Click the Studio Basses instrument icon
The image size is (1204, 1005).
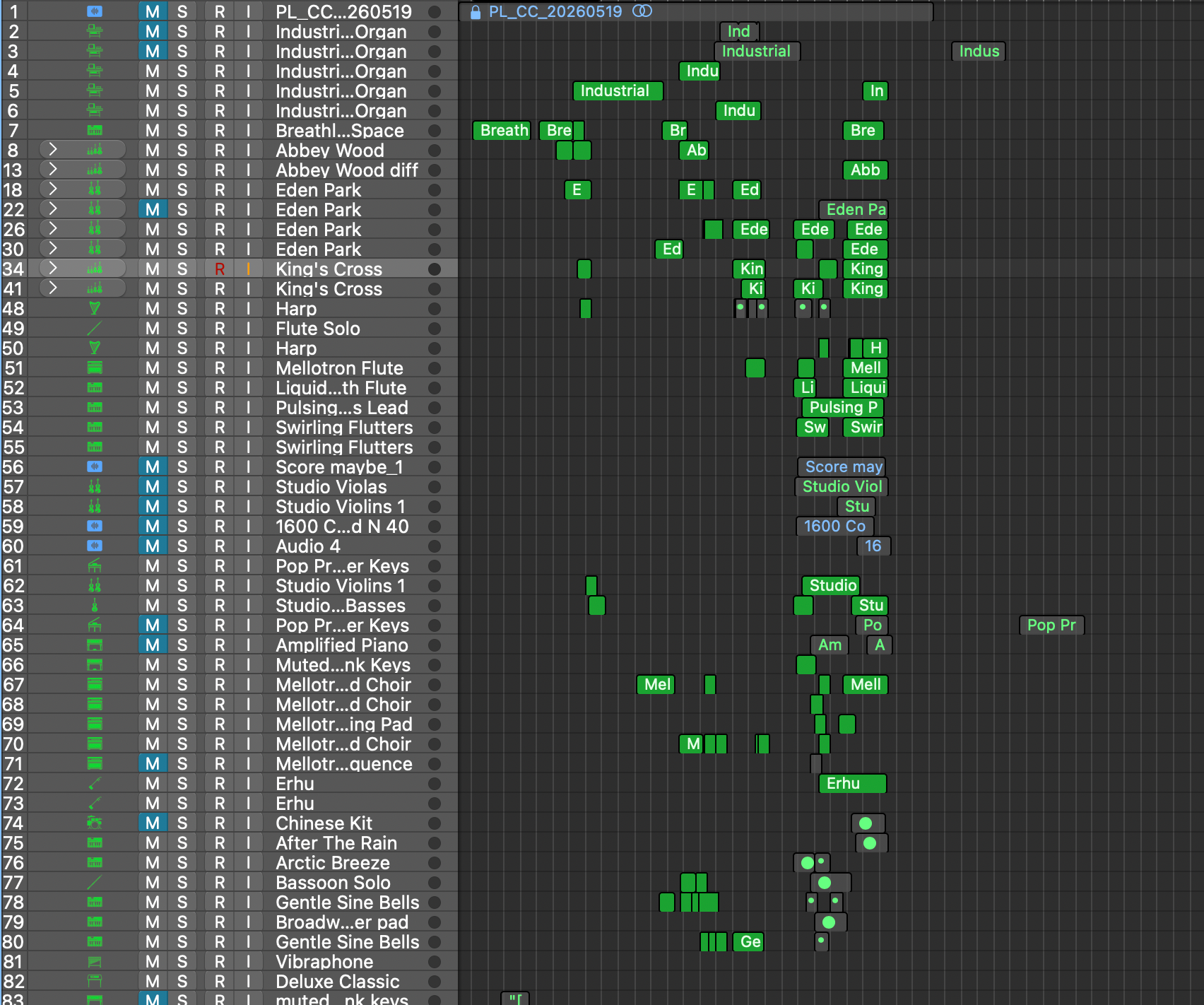[x=95, y=606]
